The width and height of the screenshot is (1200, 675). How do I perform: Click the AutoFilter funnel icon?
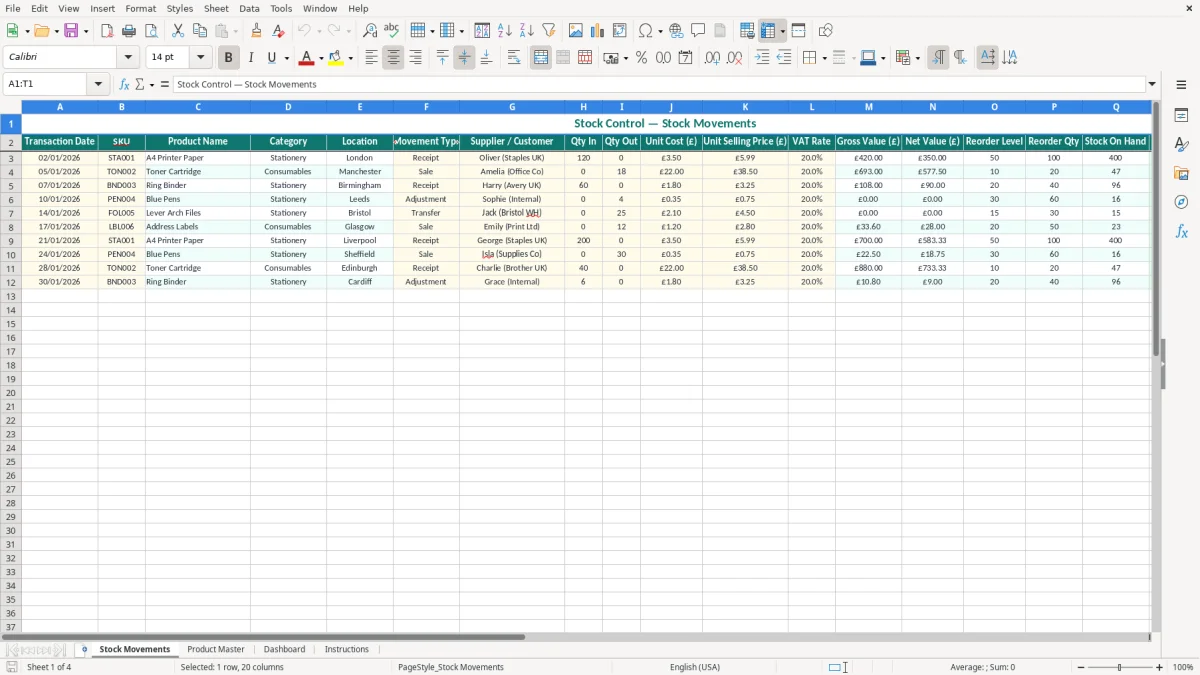(549, 31)
